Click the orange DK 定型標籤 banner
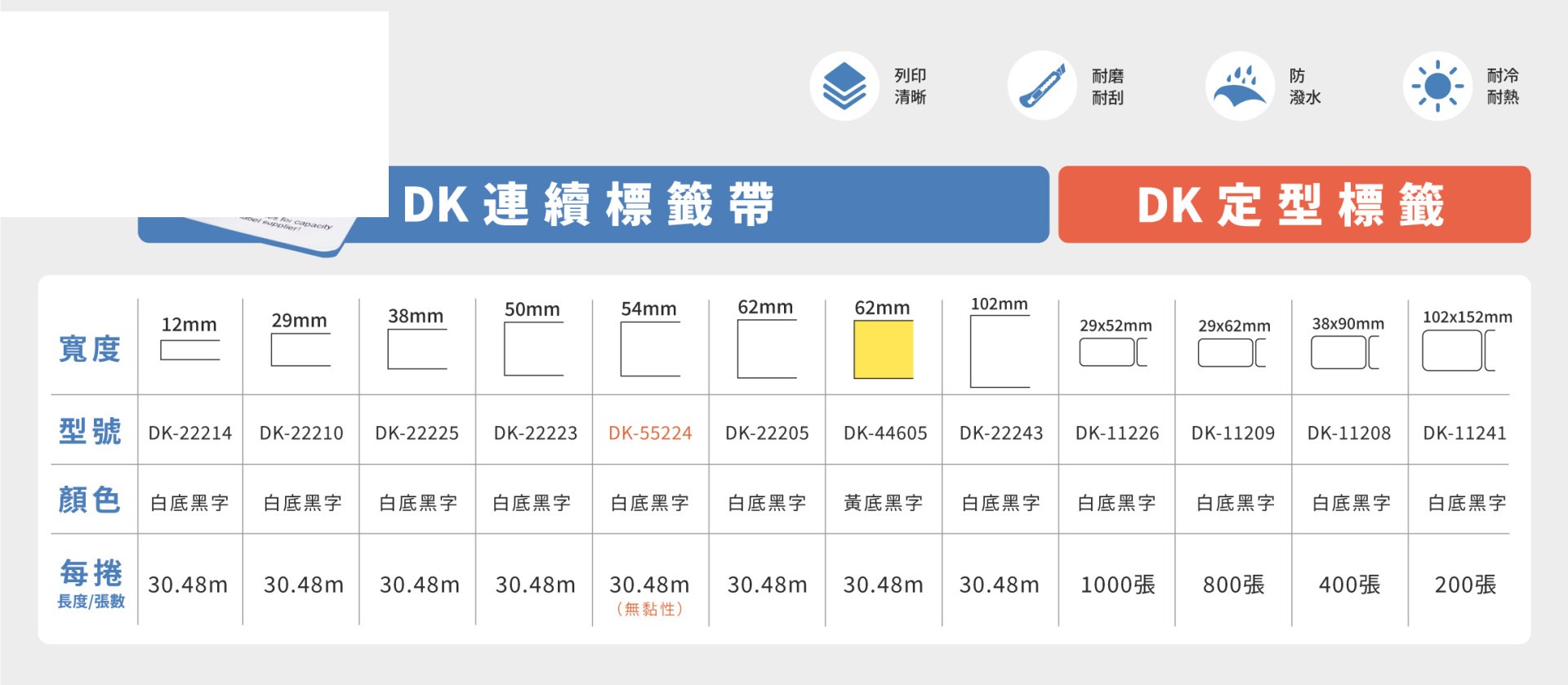The height and width of the screenshot is (685, 1568). click(1294, 205)
